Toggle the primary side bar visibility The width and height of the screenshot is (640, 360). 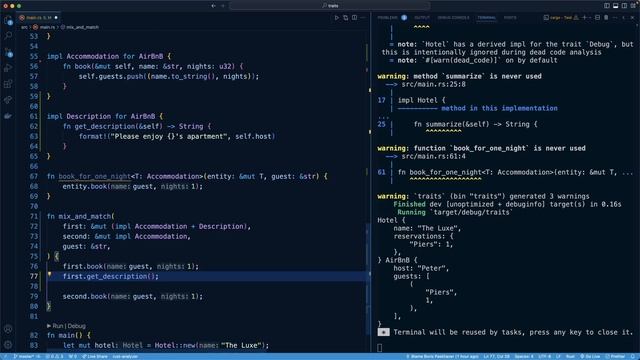[607, 6]
